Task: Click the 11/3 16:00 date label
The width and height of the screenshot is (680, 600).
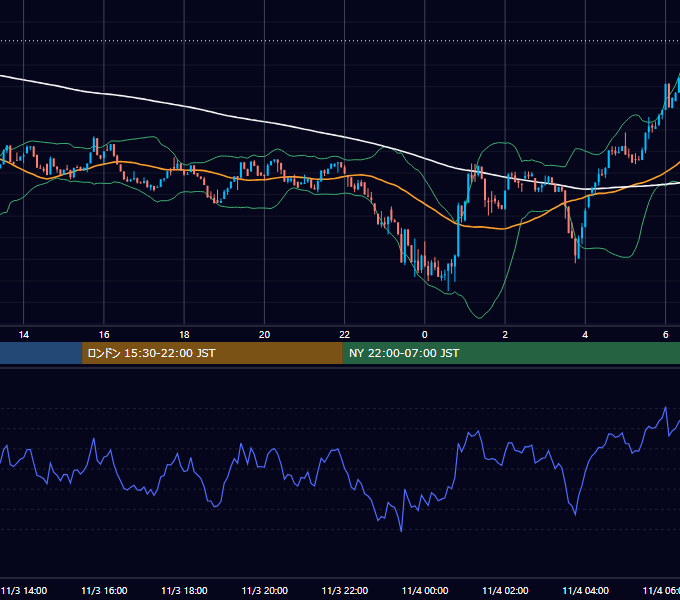Action: (104, 590)
